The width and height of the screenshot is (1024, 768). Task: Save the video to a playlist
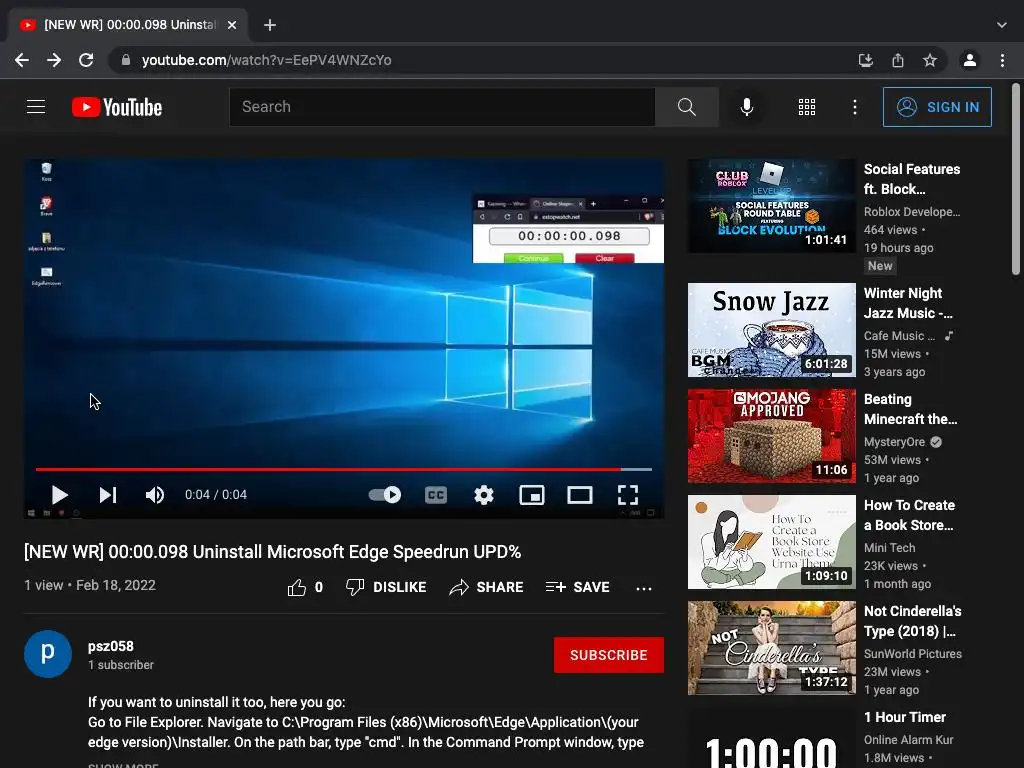click(x=577, y=587)
